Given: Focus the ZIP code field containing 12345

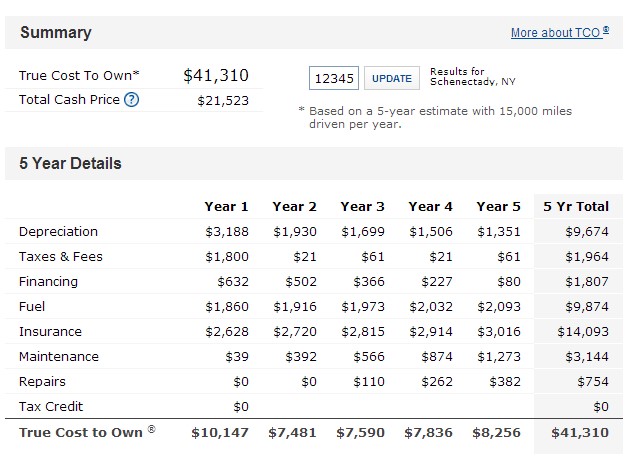Looking at the screenshot, I should click(334, 78).
